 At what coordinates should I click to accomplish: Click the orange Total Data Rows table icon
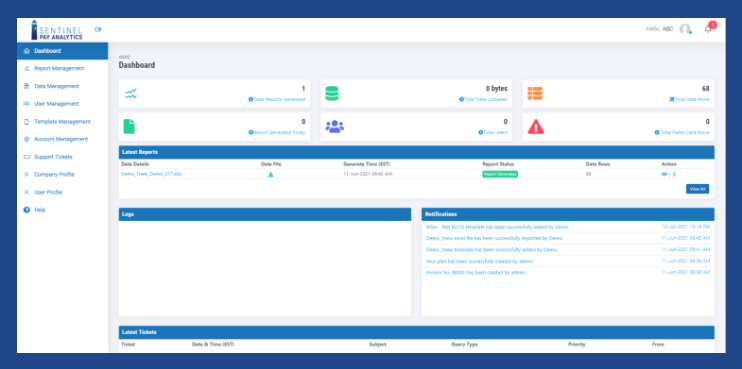click(x=535, y=93)
